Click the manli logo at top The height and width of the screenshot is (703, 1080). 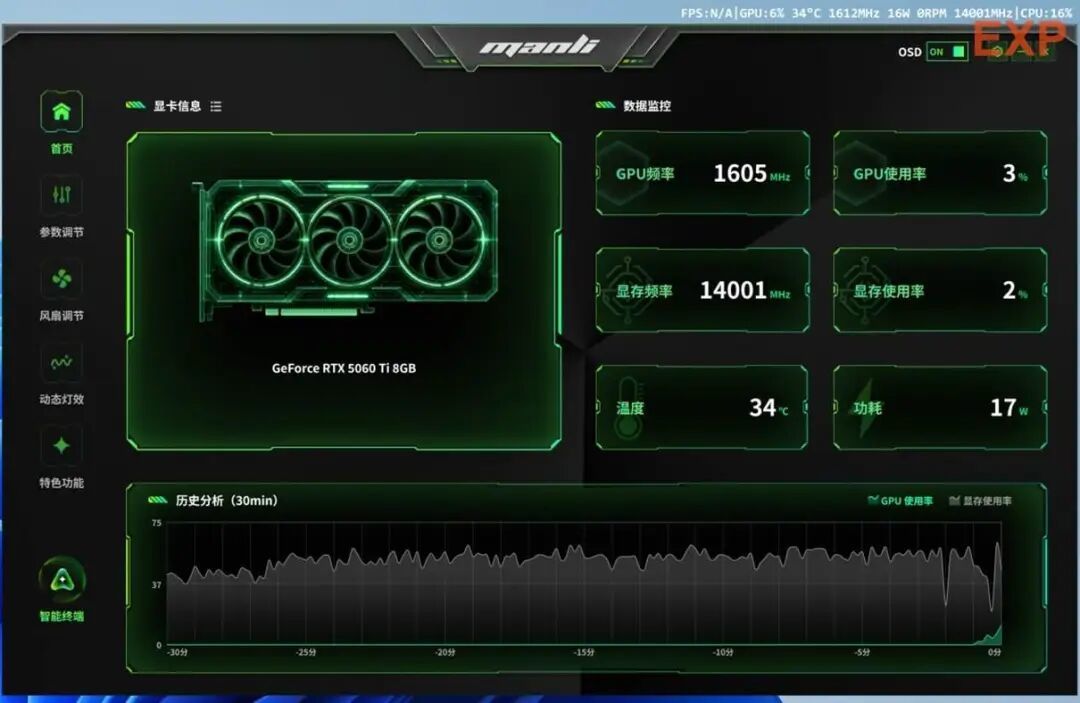[x=539, y=46]
